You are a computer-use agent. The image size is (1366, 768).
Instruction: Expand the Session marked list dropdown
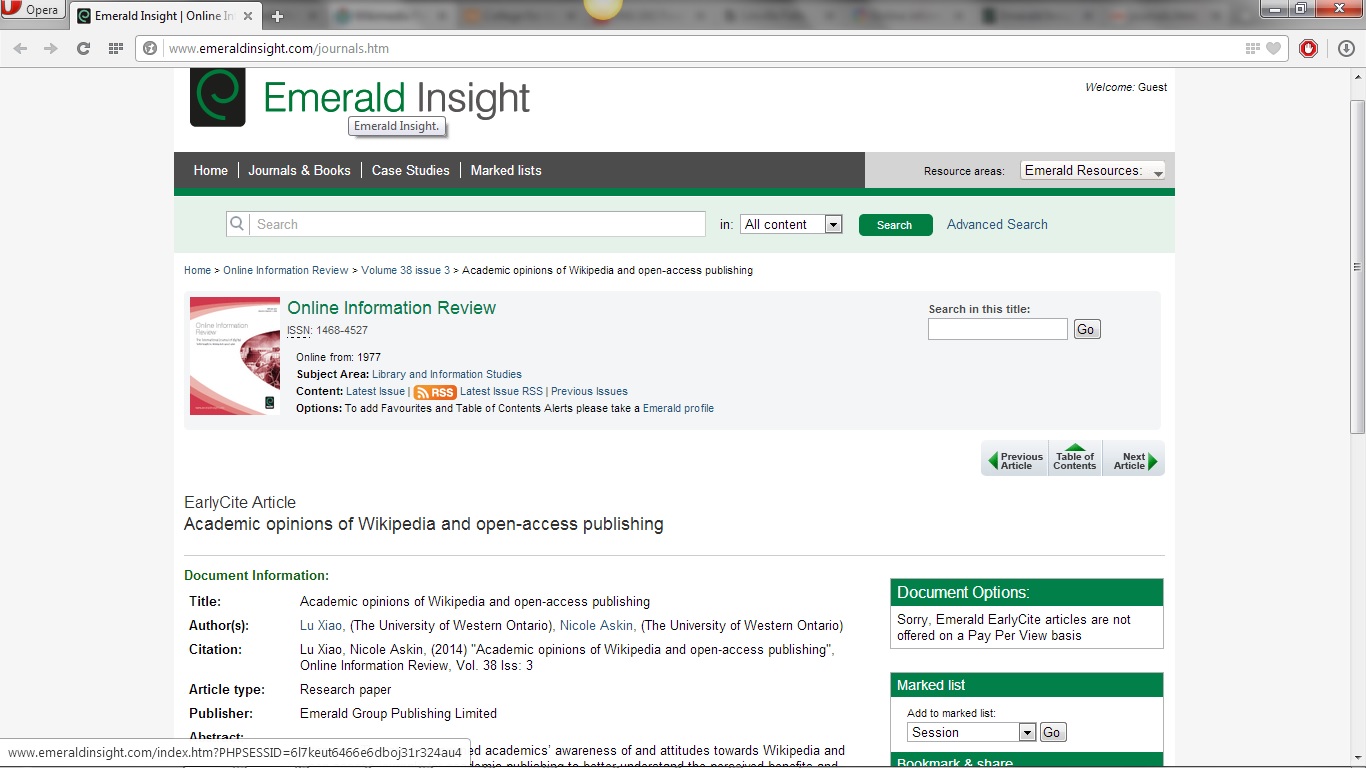tap(971, 732)
